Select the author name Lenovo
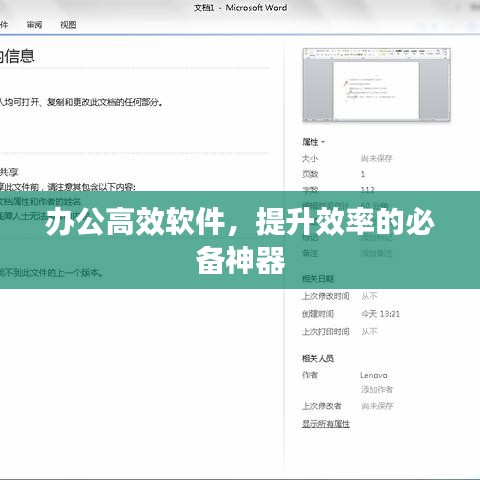 click(x=374, y=375)
